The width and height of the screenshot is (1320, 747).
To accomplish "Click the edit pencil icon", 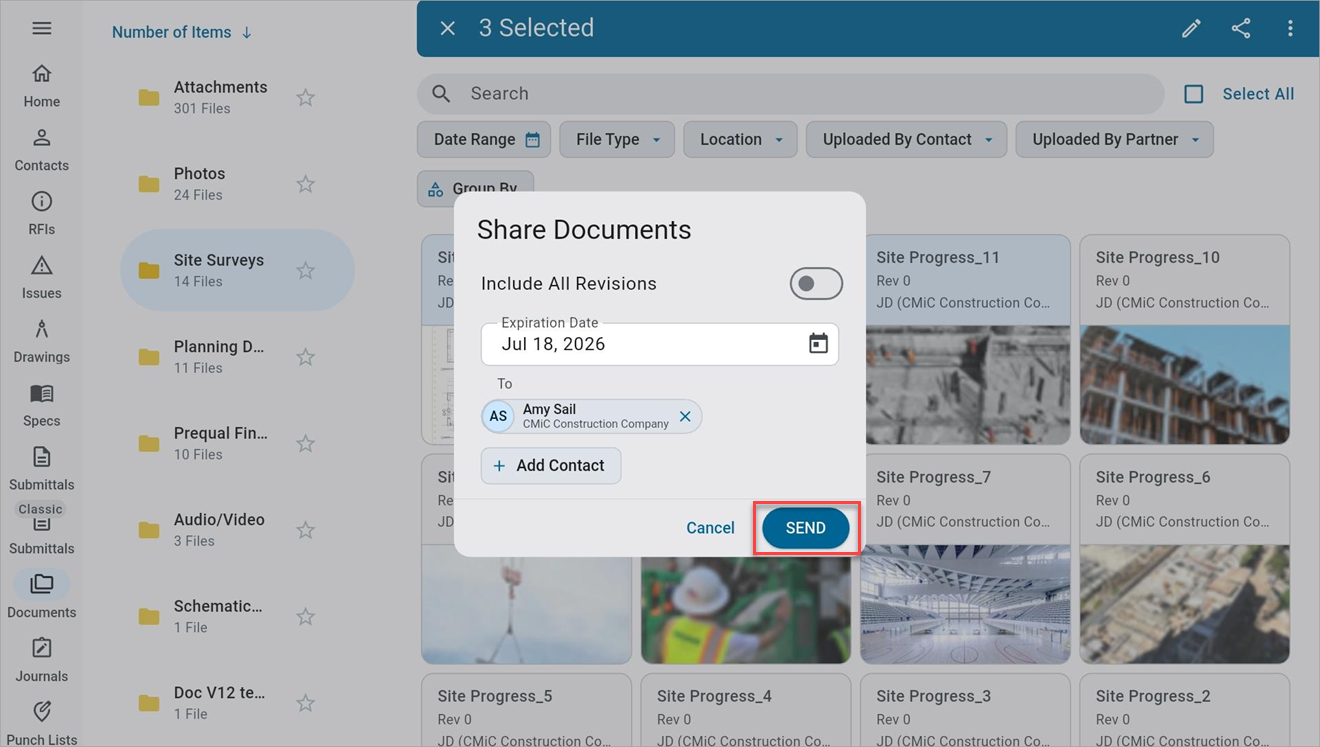I will pos(1191,28).
